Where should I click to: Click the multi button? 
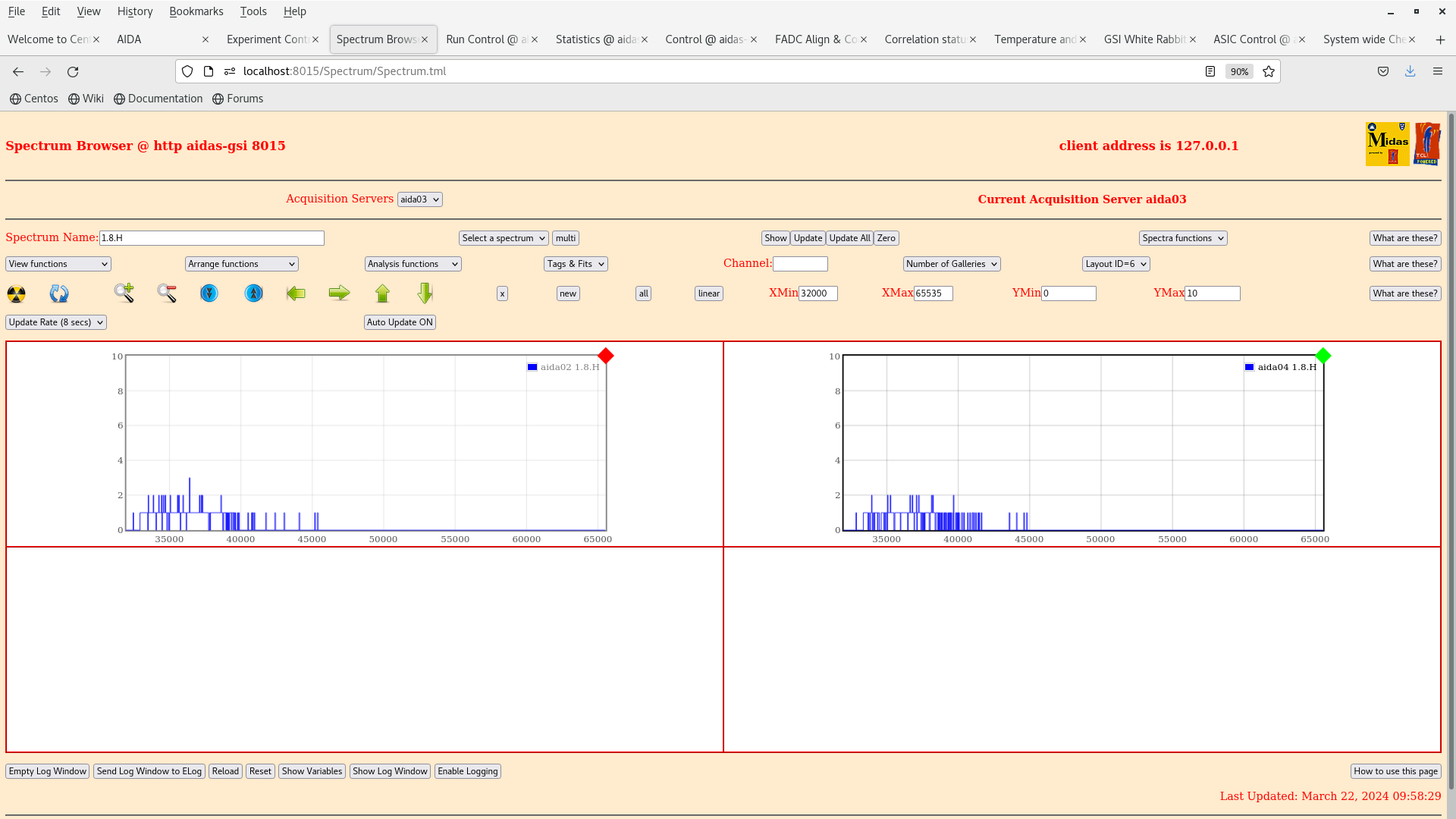click(x=566, y=238)
